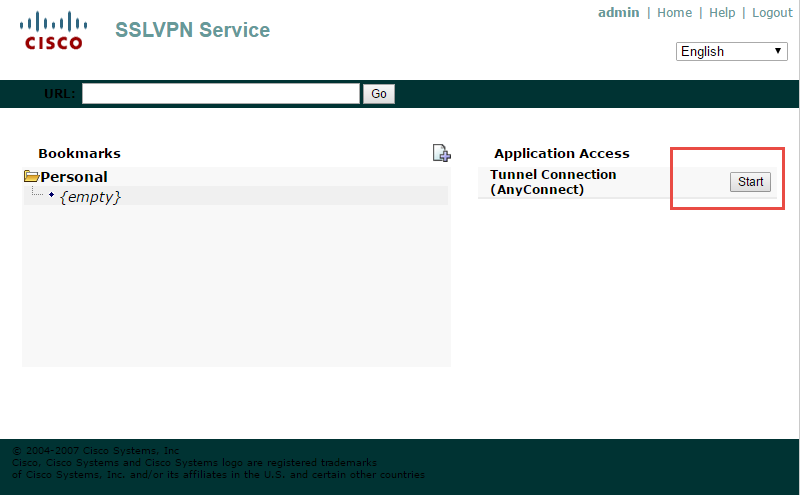The width and height of the screenshot is (800, 495).
Task: Log out using the Logout link
Action: coord(772,13)
